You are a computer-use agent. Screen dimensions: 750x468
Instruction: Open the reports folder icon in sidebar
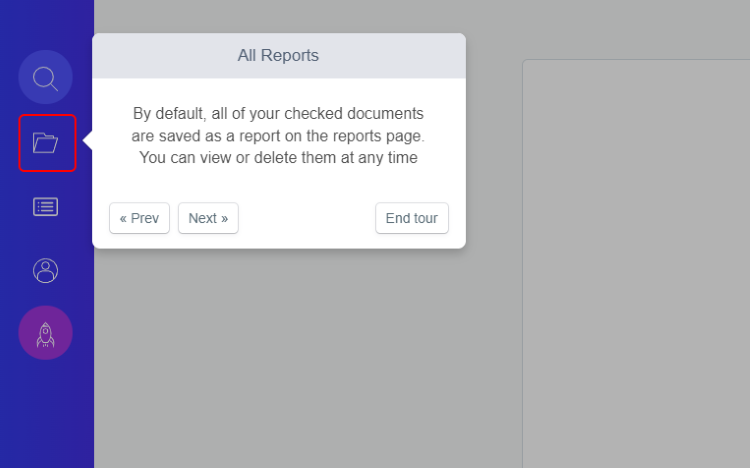coord(46,143)
